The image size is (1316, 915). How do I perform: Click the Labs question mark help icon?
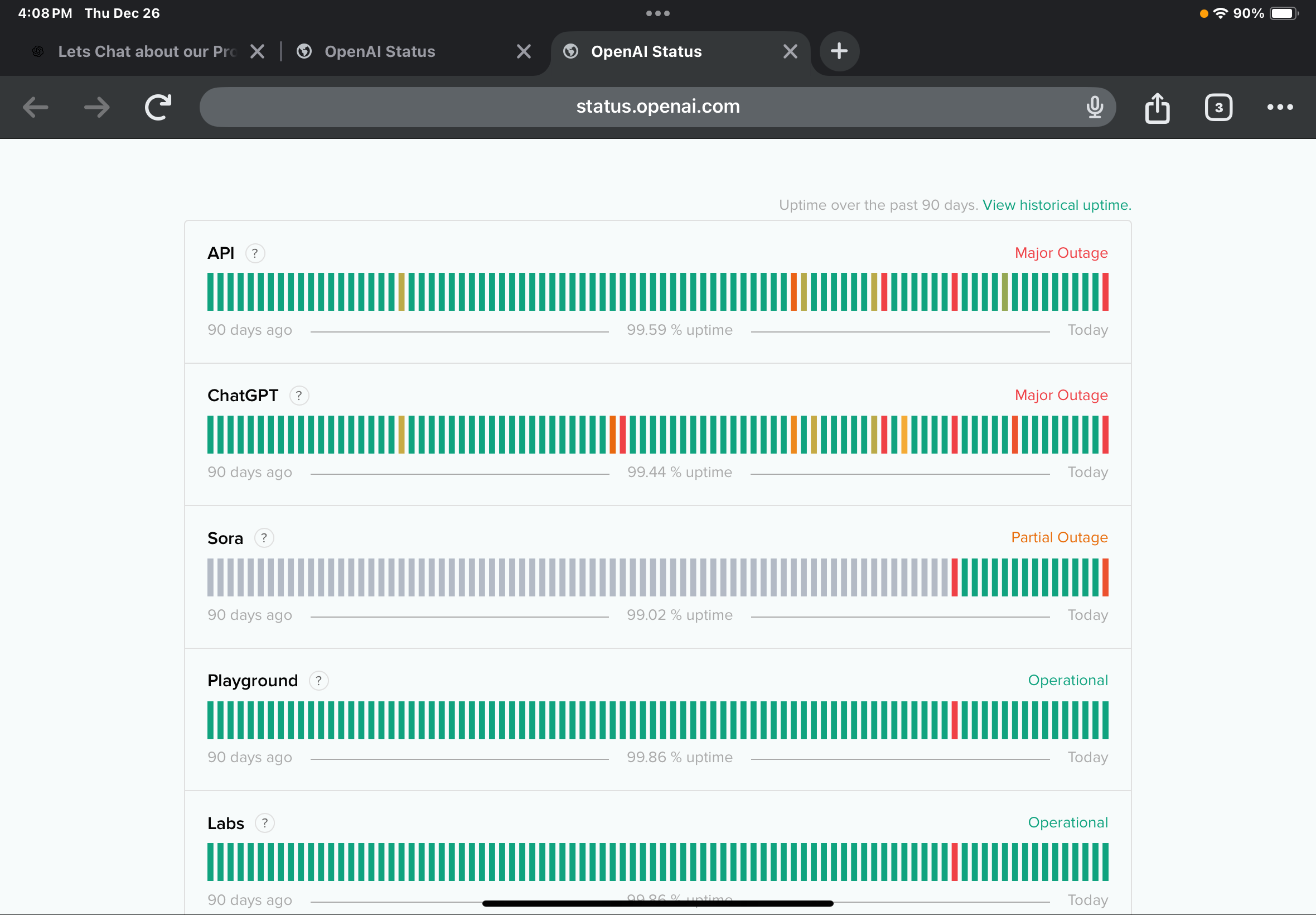tap(265, 823)
